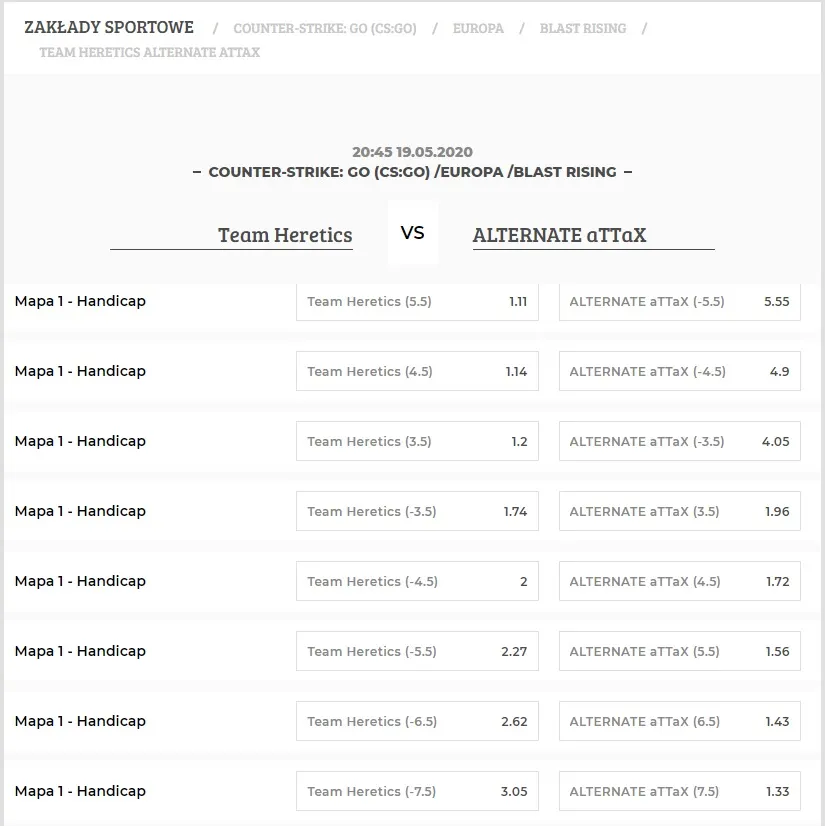Bet on Team Heretics (-4.5) at 2
This screenshot has width=825, height=826.
(417, 581)
